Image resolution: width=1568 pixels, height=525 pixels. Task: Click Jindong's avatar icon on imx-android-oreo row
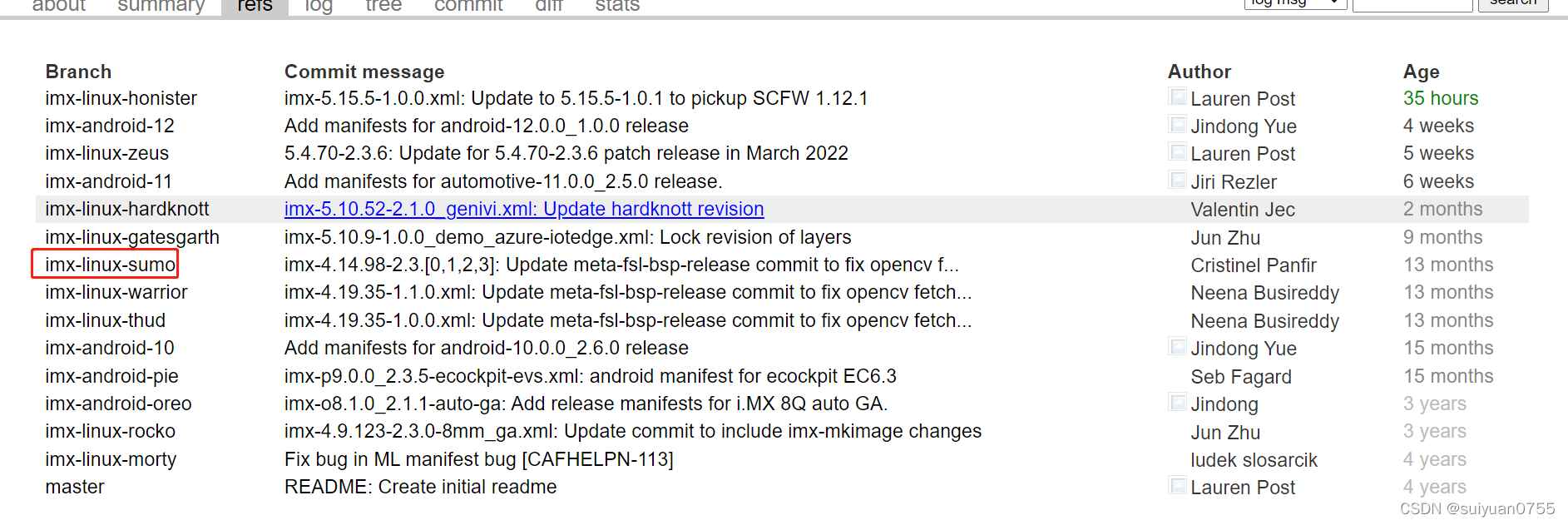click(1177, 403)
